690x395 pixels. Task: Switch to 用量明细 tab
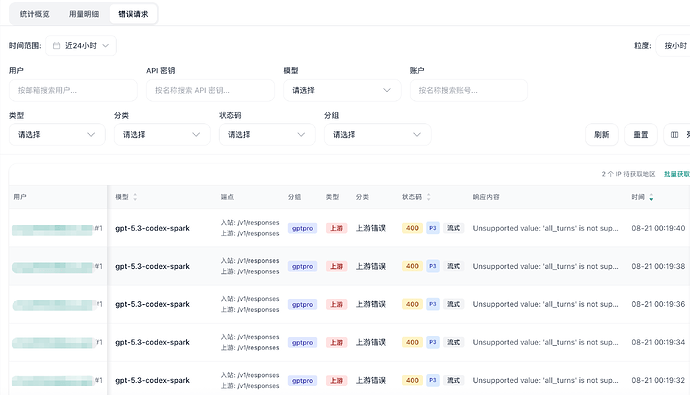click(84, 14)
